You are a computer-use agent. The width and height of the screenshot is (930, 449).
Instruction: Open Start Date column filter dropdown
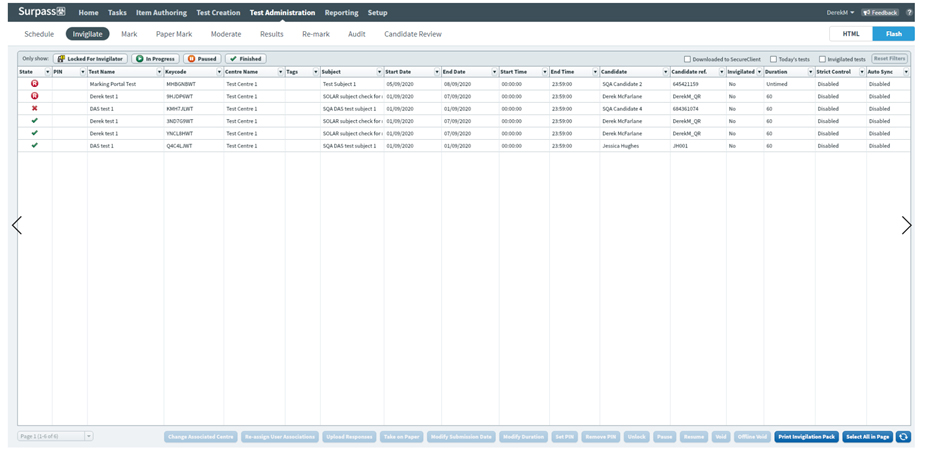(437, 72)
